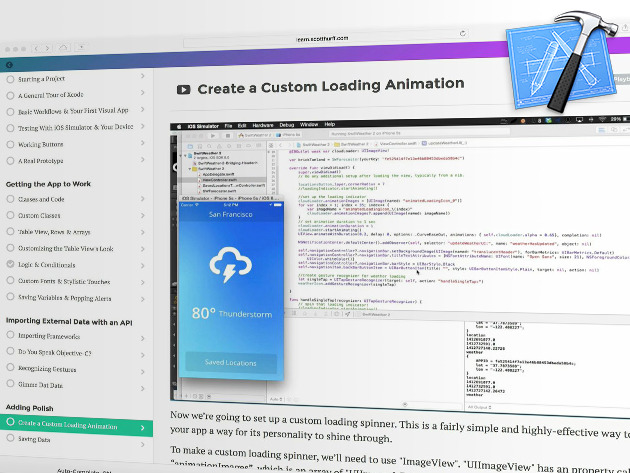Click San Francisco title in simulator
630x473 pixels.
coord(231,215)
